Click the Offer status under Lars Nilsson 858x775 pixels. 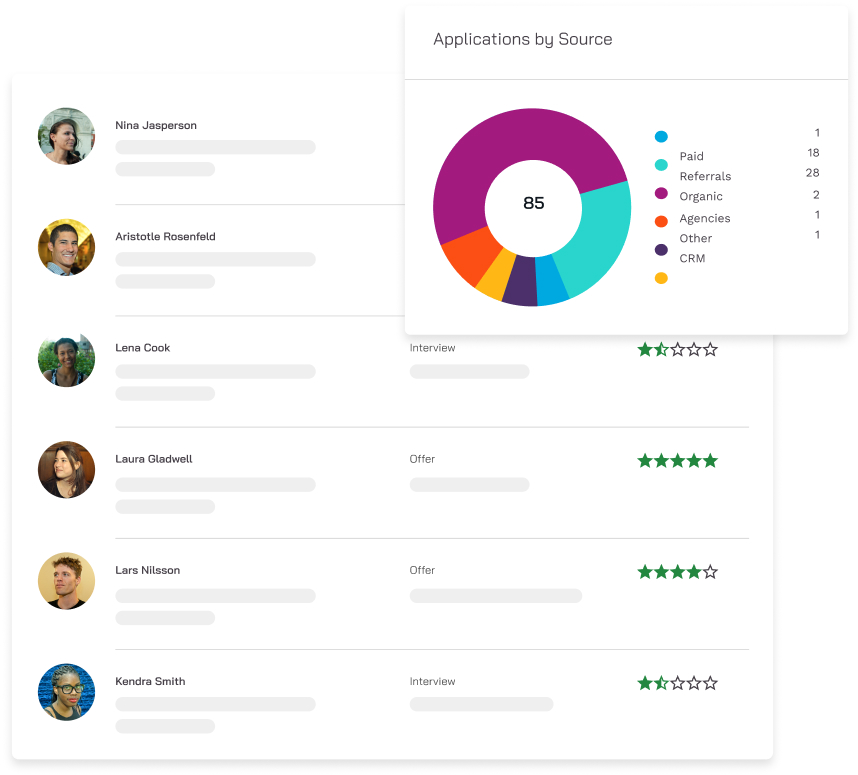click(422, 570)
